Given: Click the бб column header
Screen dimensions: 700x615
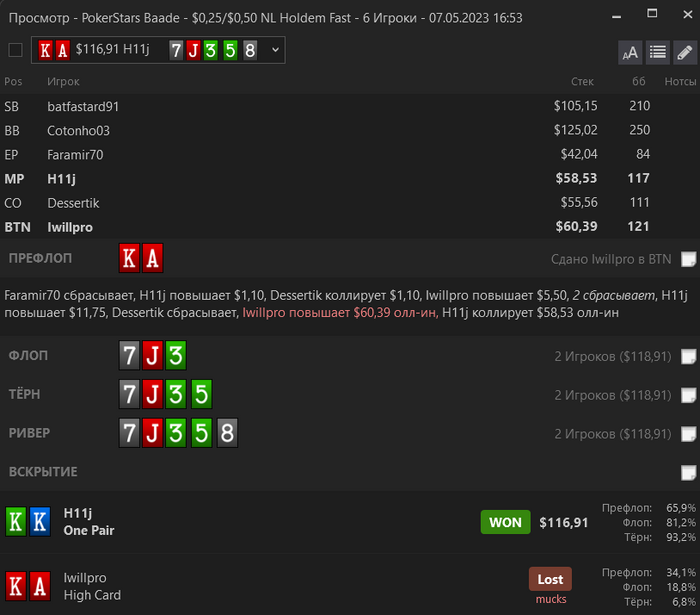Looking at the screenshot, I should click(x=638, y=81).
